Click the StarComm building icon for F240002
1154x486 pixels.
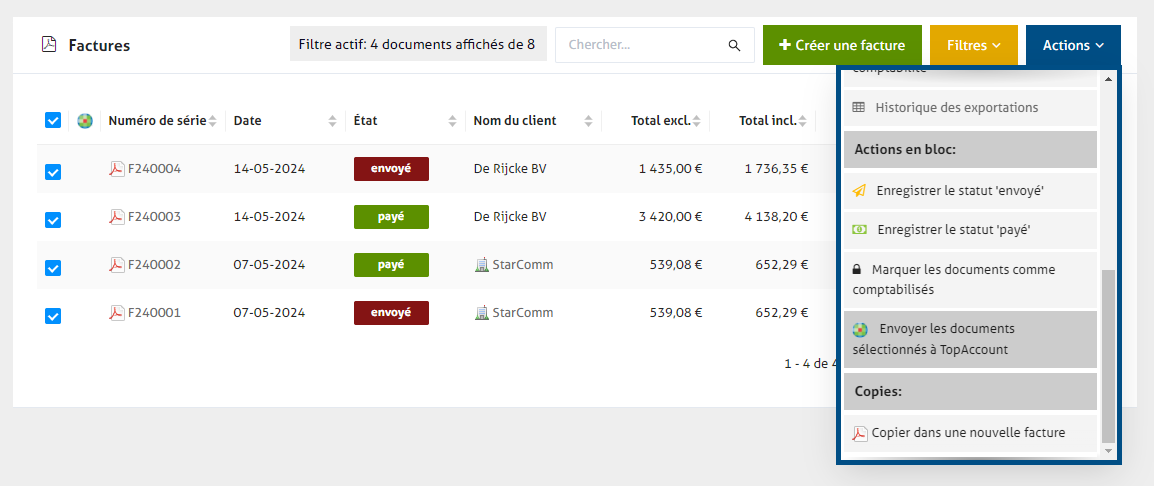coord(482,265)
